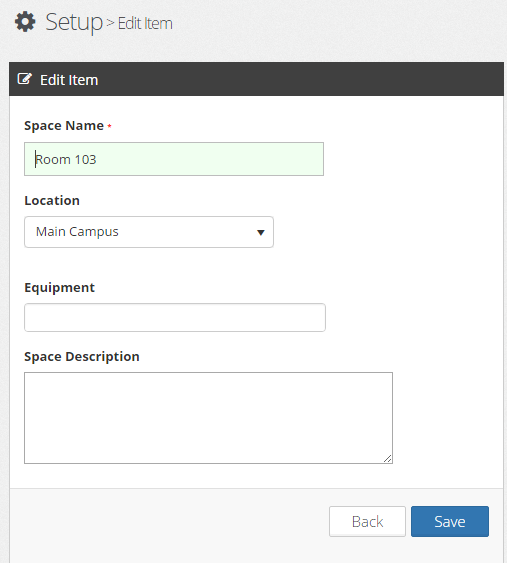This screenshot has width=507, height=563.
Task: Click inside the Space Description textarea
Action: [x=208, y=418]
